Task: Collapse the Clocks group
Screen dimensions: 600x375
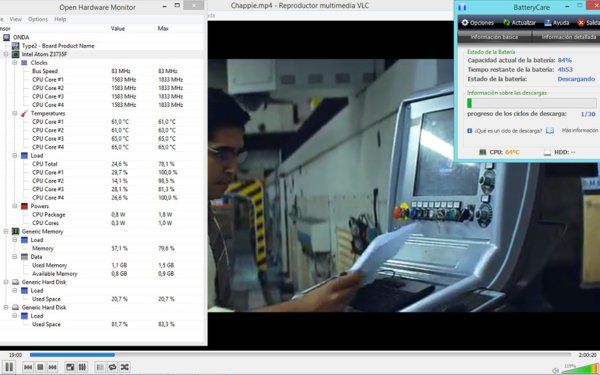Action: point(15,63)
